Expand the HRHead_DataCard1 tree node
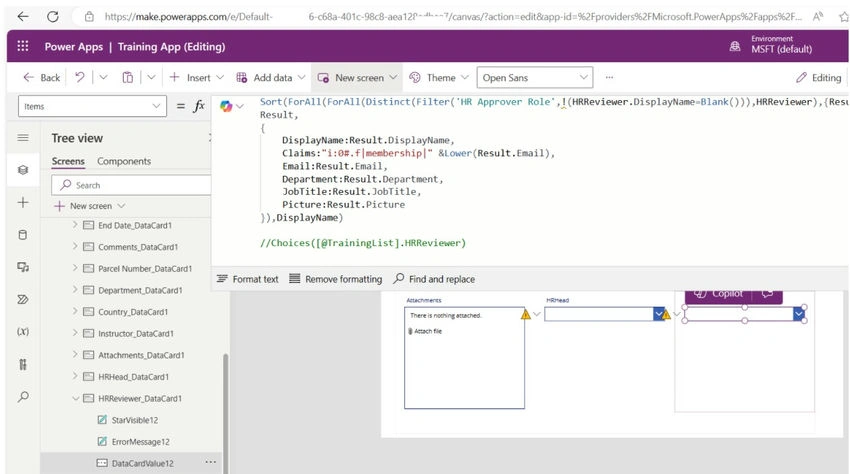Screen dimensions: 850x474 click(x=75, y=376)
